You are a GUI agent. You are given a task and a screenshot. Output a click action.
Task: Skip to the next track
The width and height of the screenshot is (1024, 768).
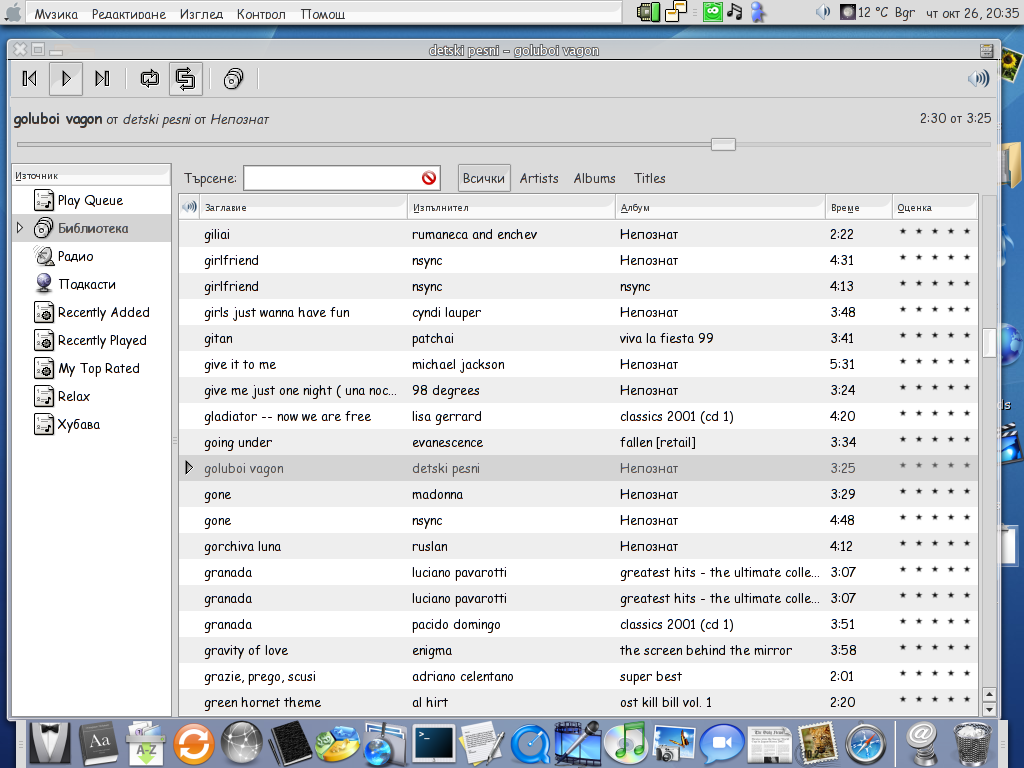(102, 79)
